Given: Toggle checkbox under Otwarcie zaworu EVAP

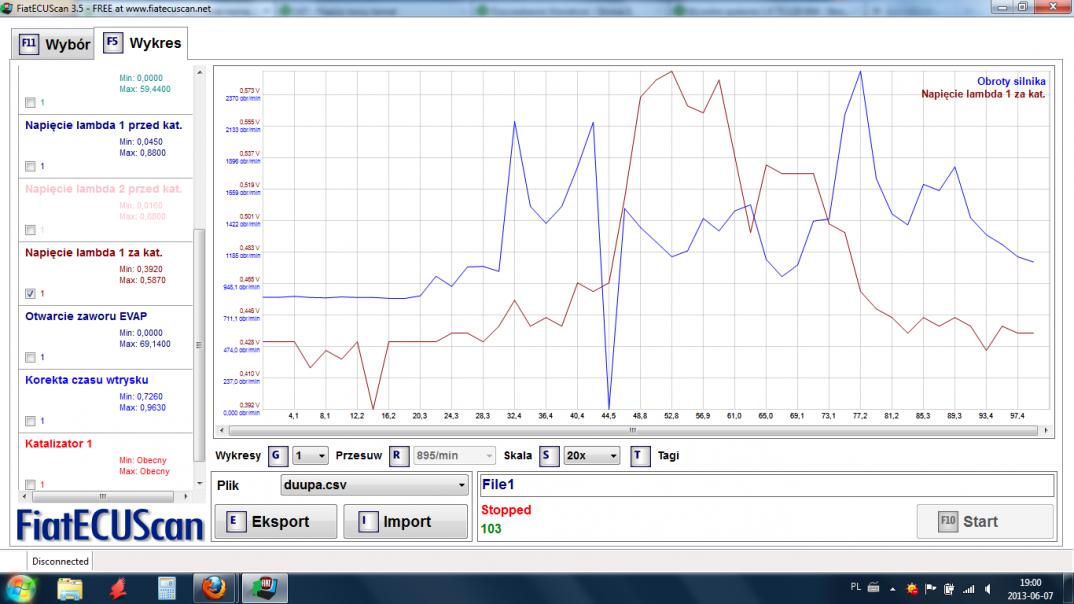Looking at the screenshot, I should (30, 357).
